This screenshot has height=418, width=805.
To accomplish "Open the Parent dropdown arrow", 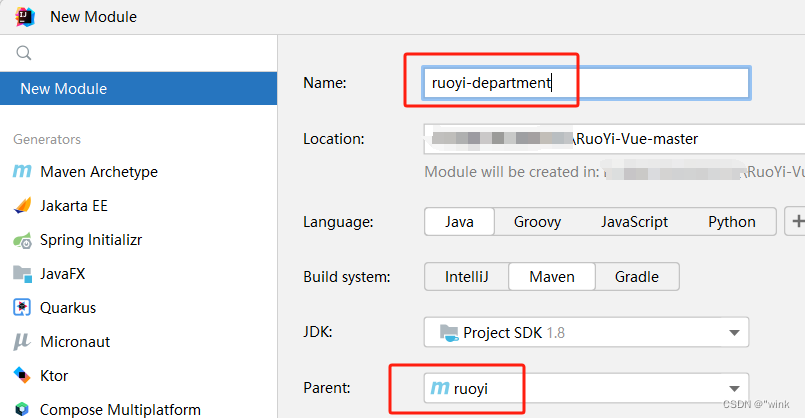I will 734,389.
